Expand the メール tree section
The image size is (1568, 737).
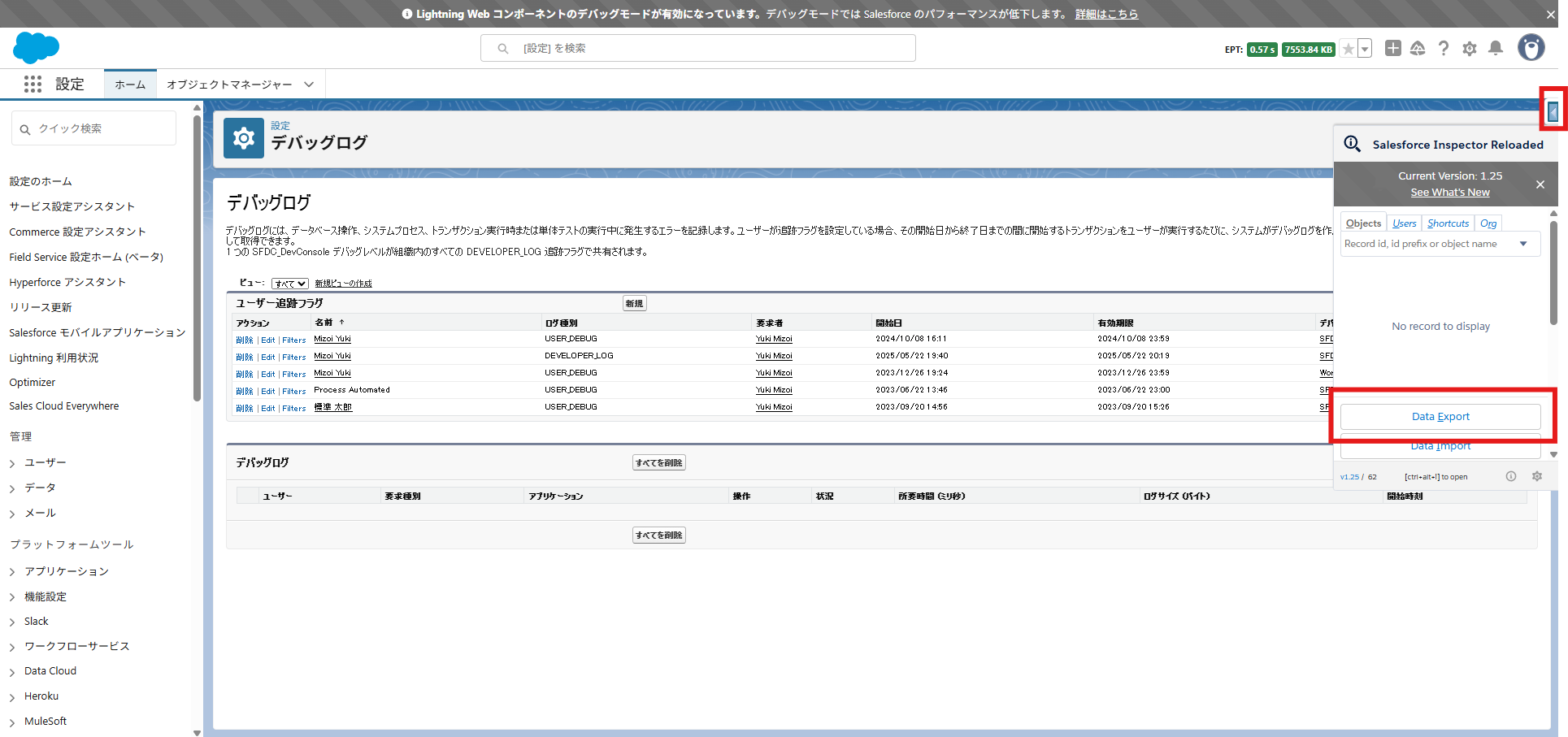pos(12,514)
